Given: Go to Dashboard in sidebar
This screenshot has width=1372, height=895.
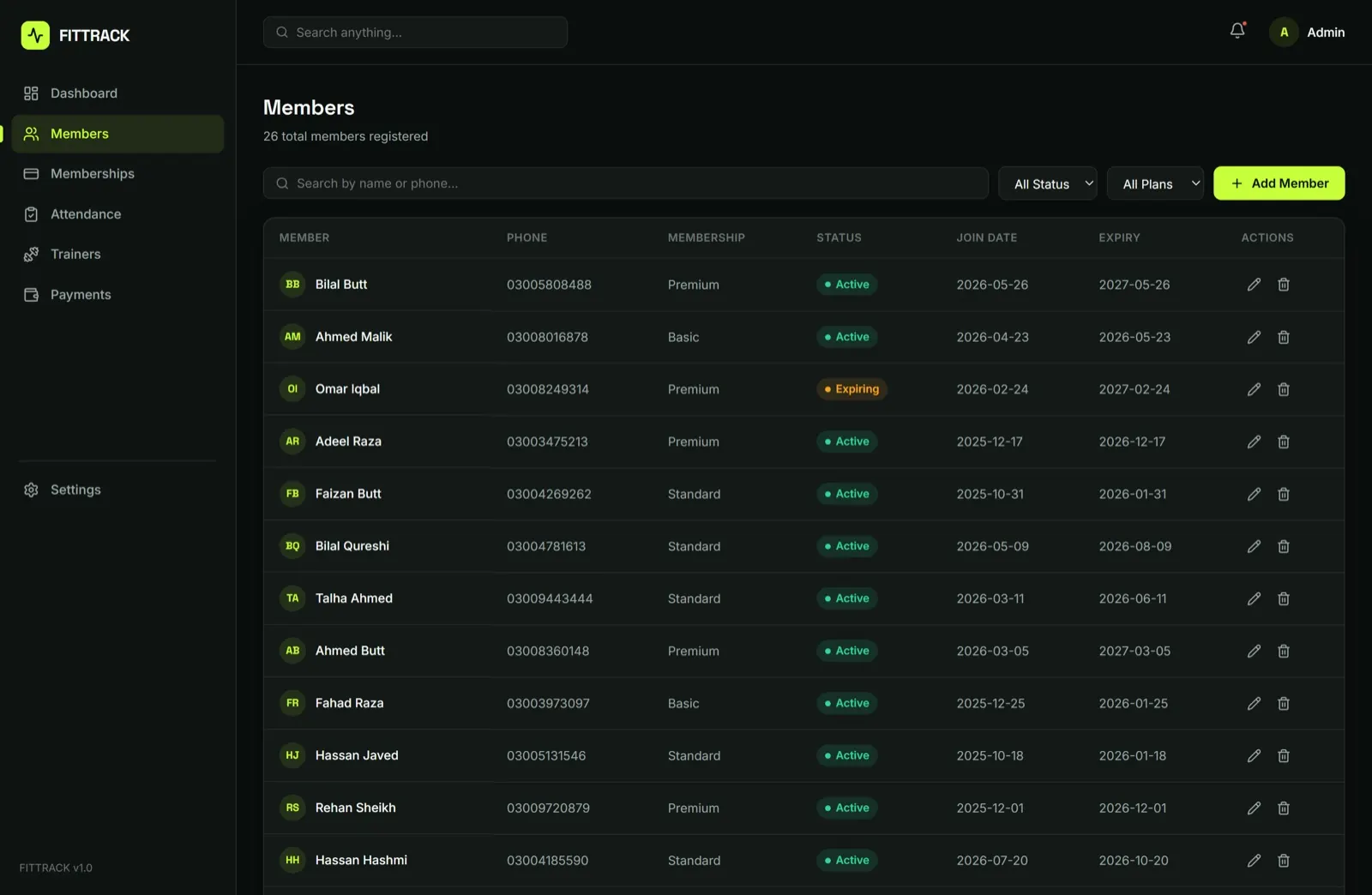Looking at the screenshot, I should 117,93.
